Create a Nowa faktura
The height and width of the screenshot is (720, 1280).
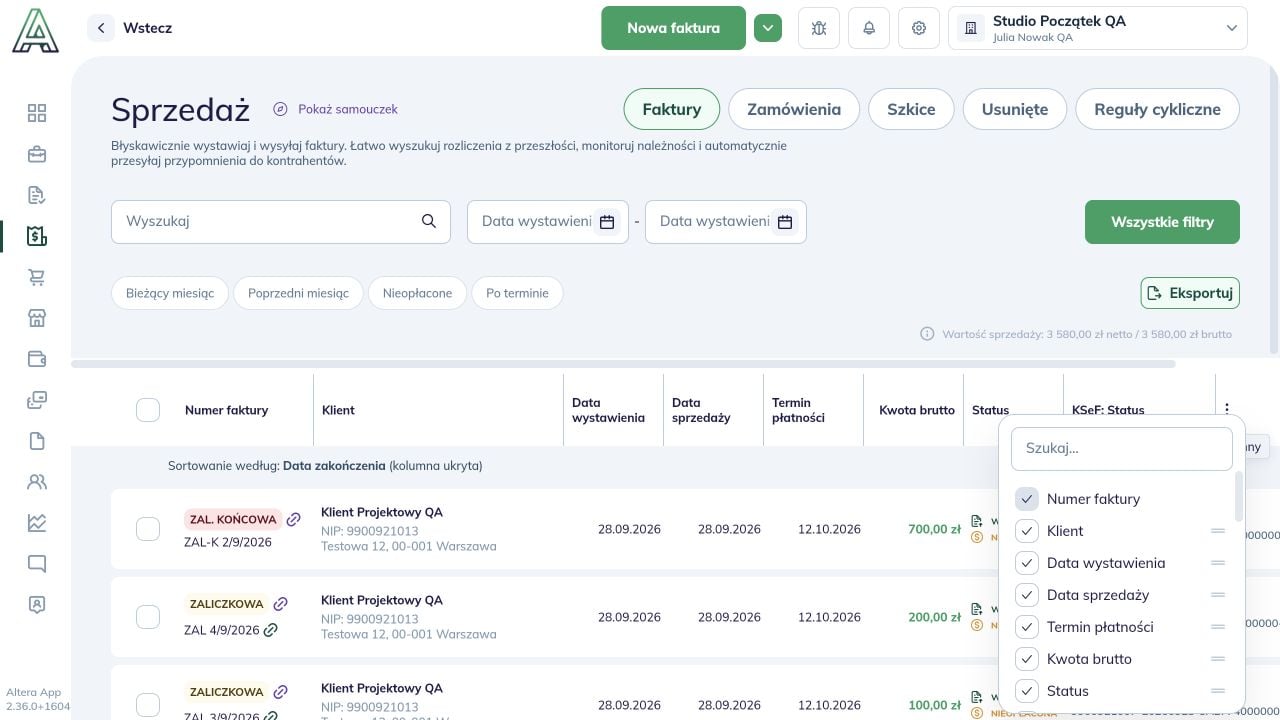tap(673, 28)
